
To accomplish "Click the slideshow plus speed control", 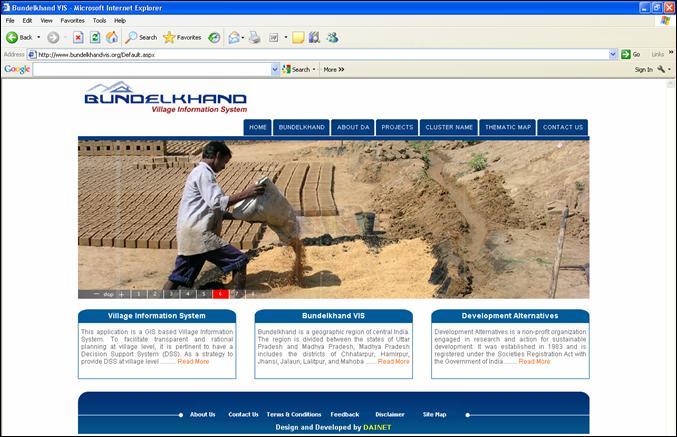I will [x=122, y=294].
